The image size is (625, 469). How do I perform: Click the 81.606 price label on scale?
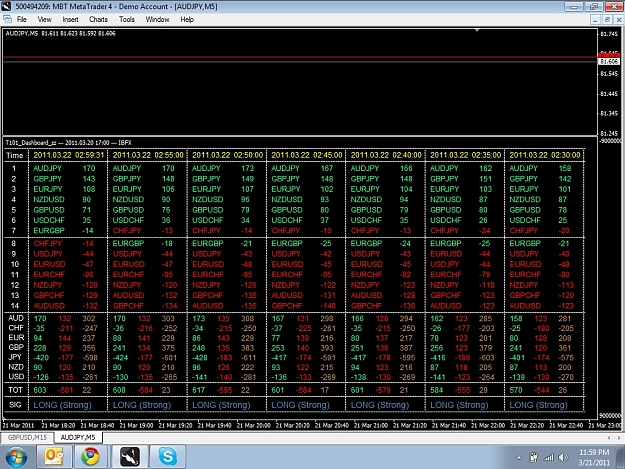point(609,61)
